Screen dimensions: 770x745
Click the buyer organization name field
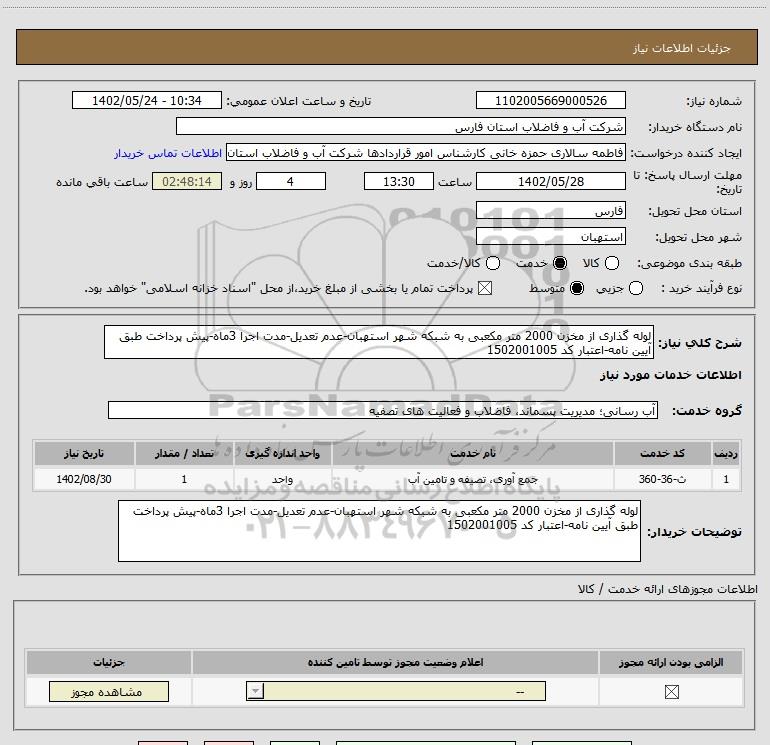(401, 127)
